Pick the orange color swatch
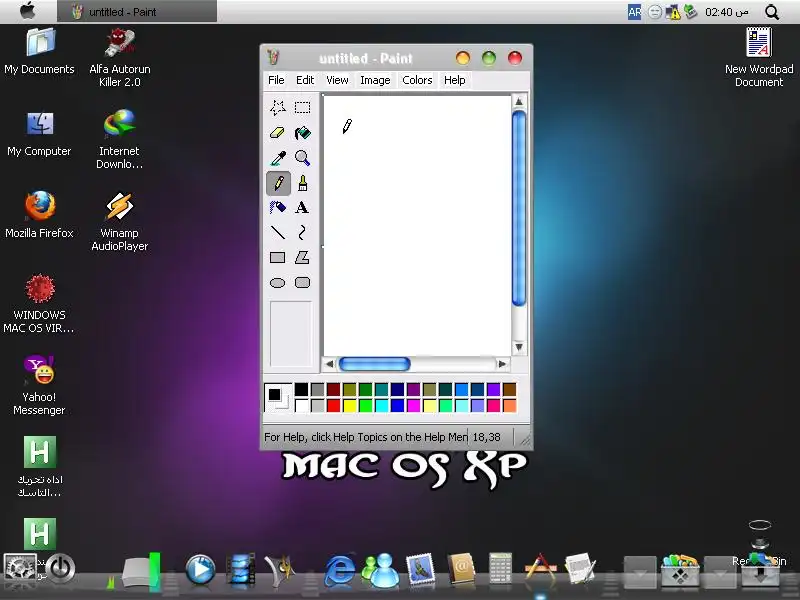The width and height of the screenshot is (800, 600). click(509, 406)
